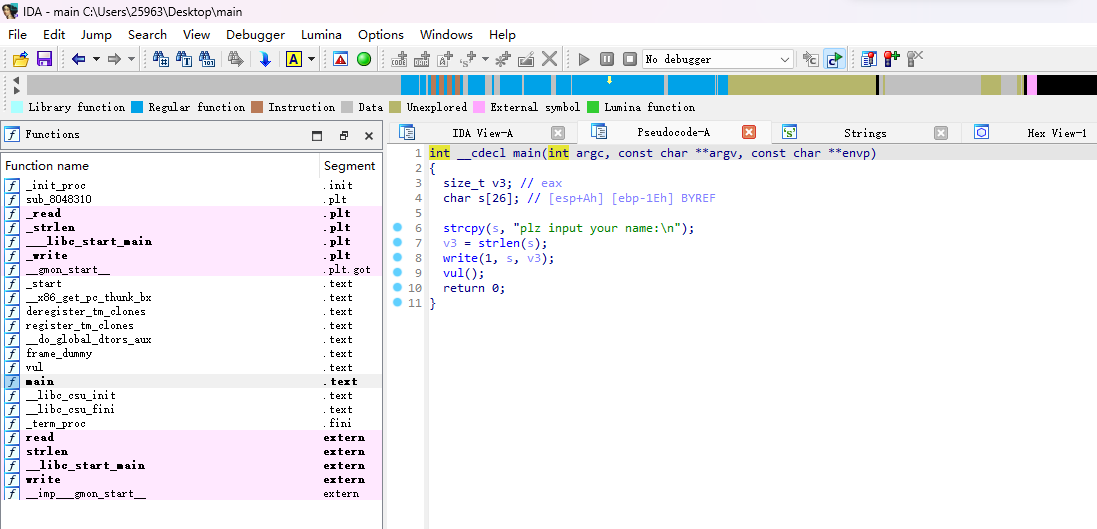The height and width of the screenshot is (529, 1097).
Task: Maximize the Functions panel
Action: pos(318,136)
